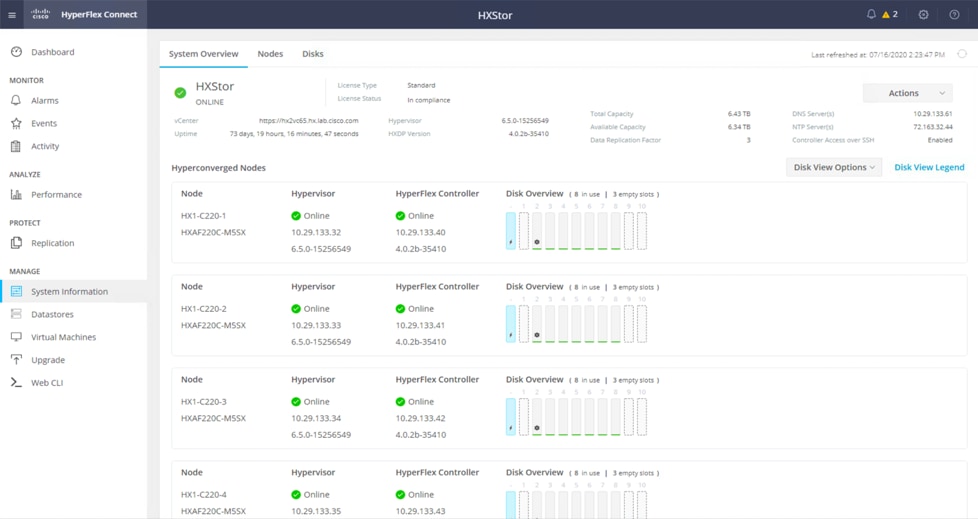Click HX1-C220-2 HyperFlex Controller Online icon

pos(400,309)
